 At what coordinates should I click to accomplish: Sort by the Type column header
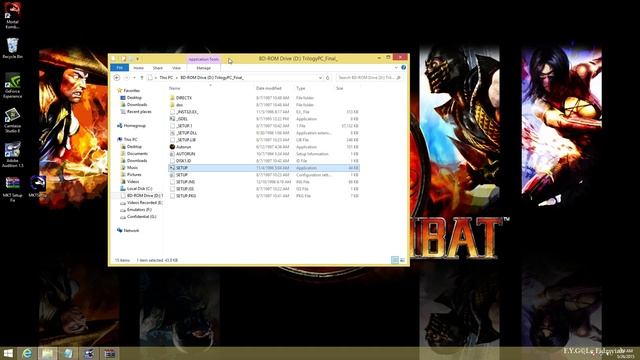click(x=301, y=88)
